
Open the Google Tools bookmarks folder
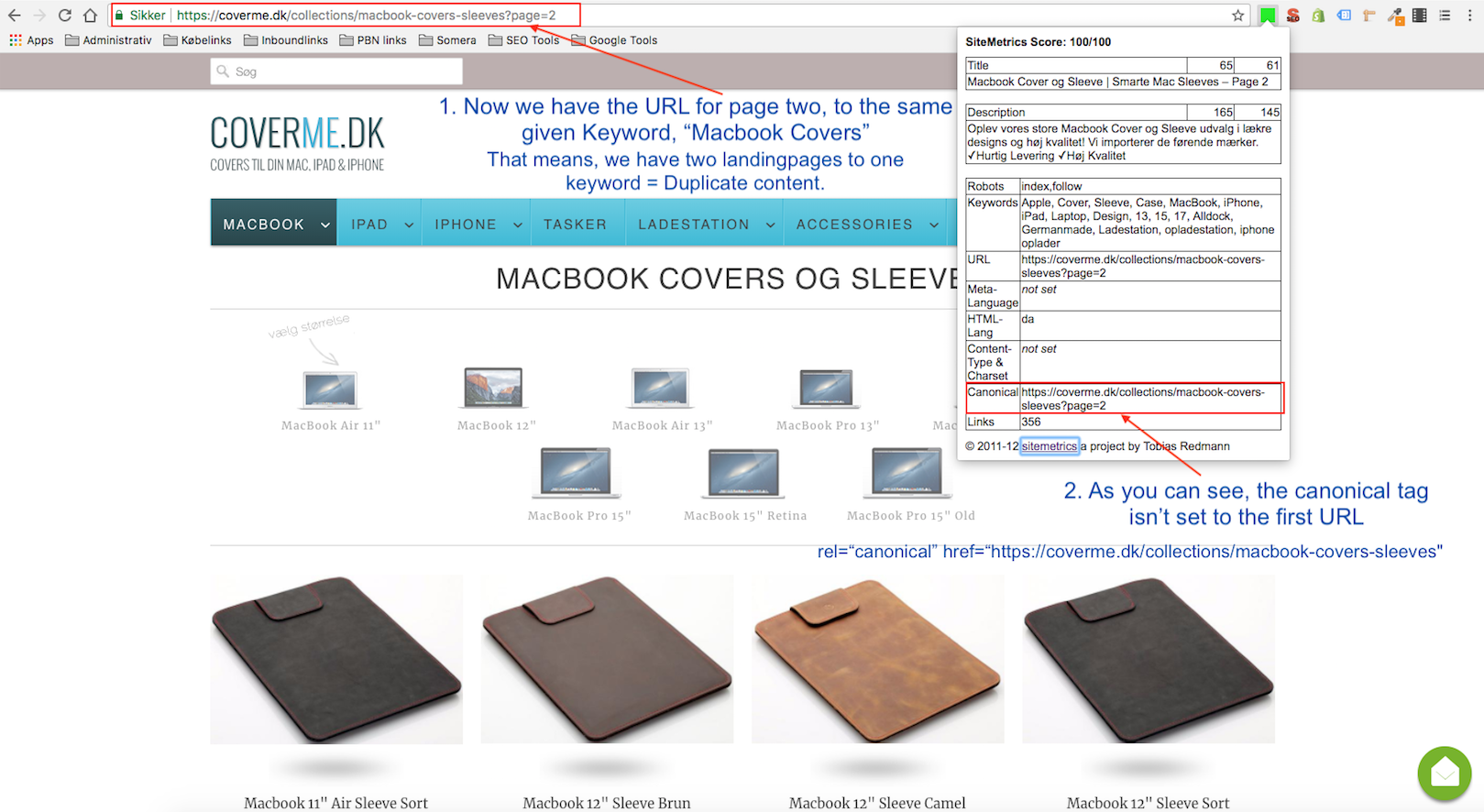pyautogui.click(x=614, y=40)
